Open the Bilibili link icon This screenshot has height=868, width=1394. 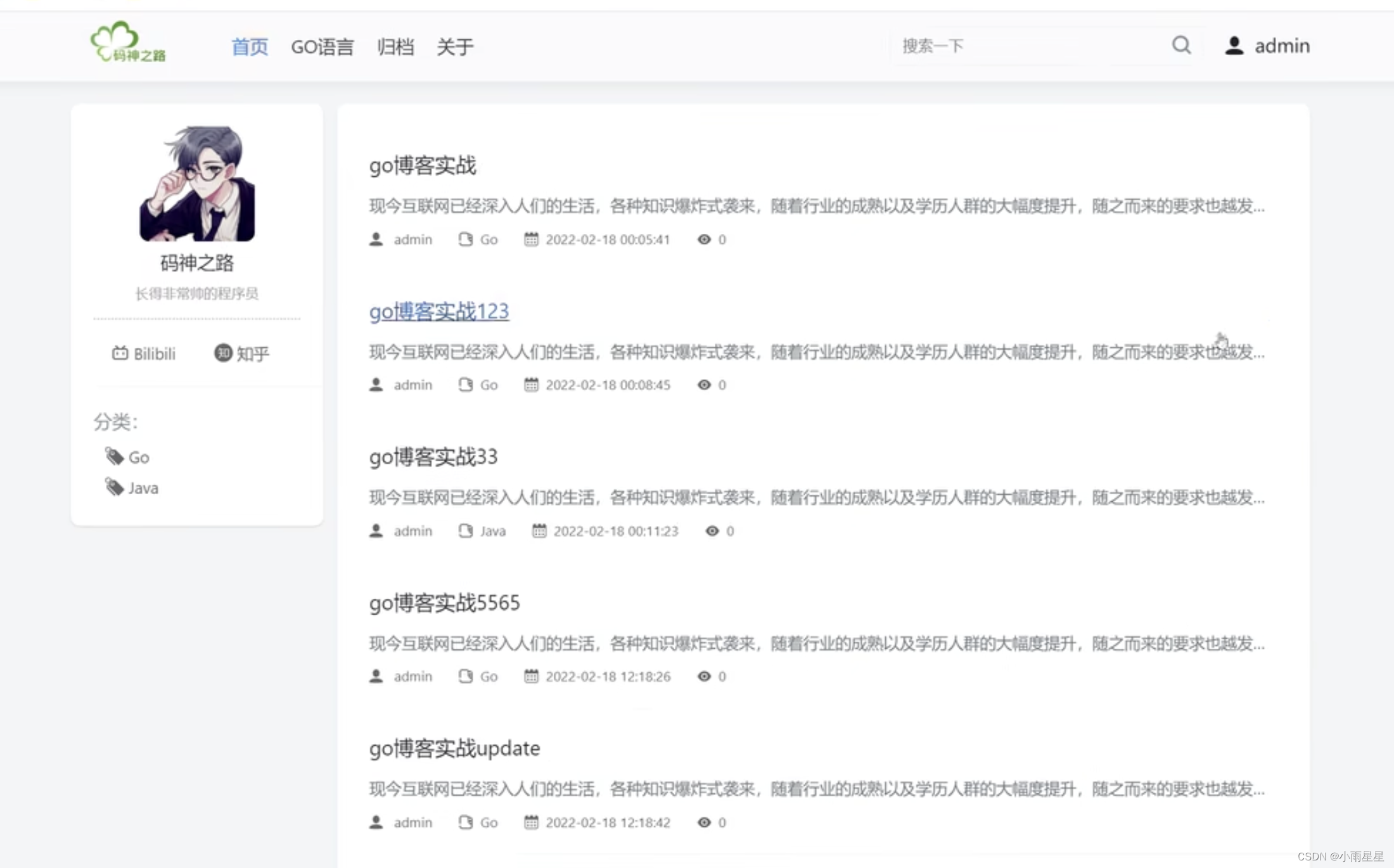[120, 353]
